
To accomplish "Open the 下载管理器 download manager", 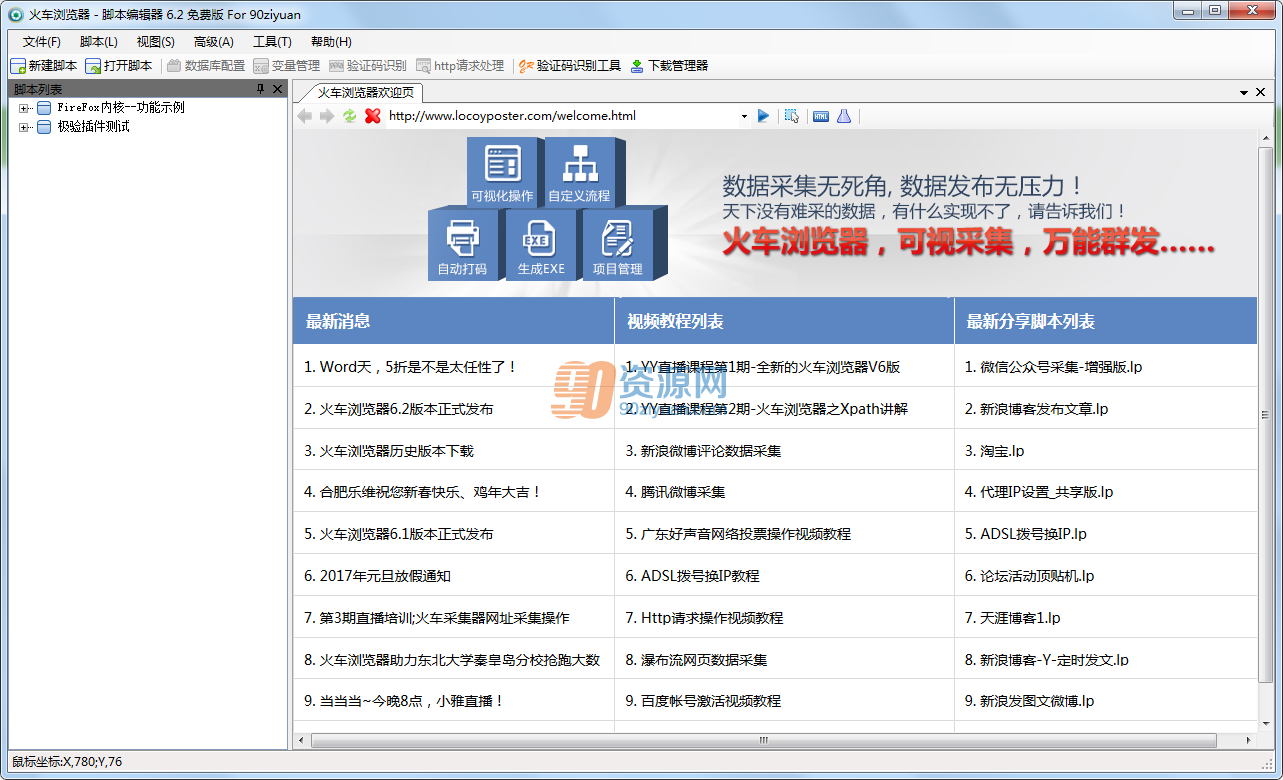I will coord(669,66).
